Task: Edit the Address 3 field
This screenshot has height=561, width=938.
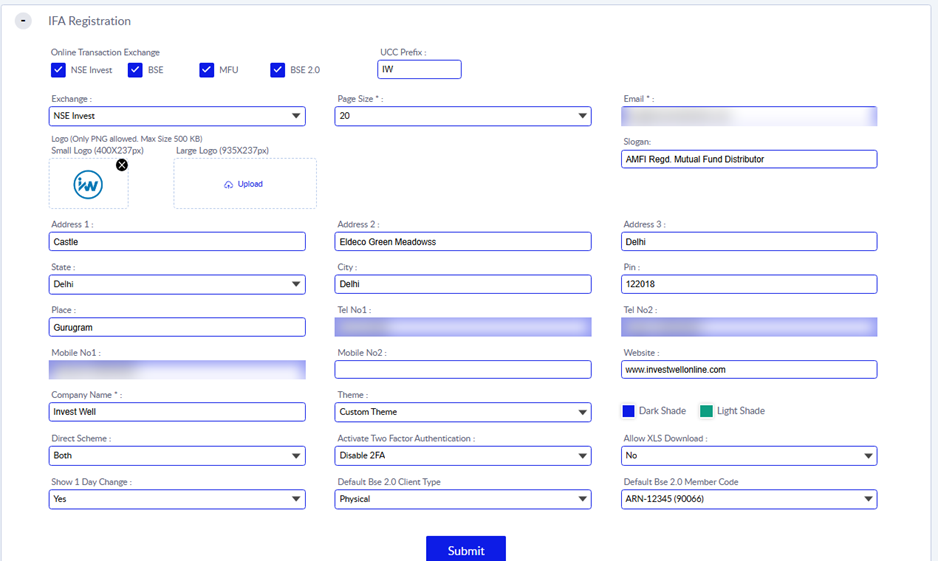Action: point(749,242)
